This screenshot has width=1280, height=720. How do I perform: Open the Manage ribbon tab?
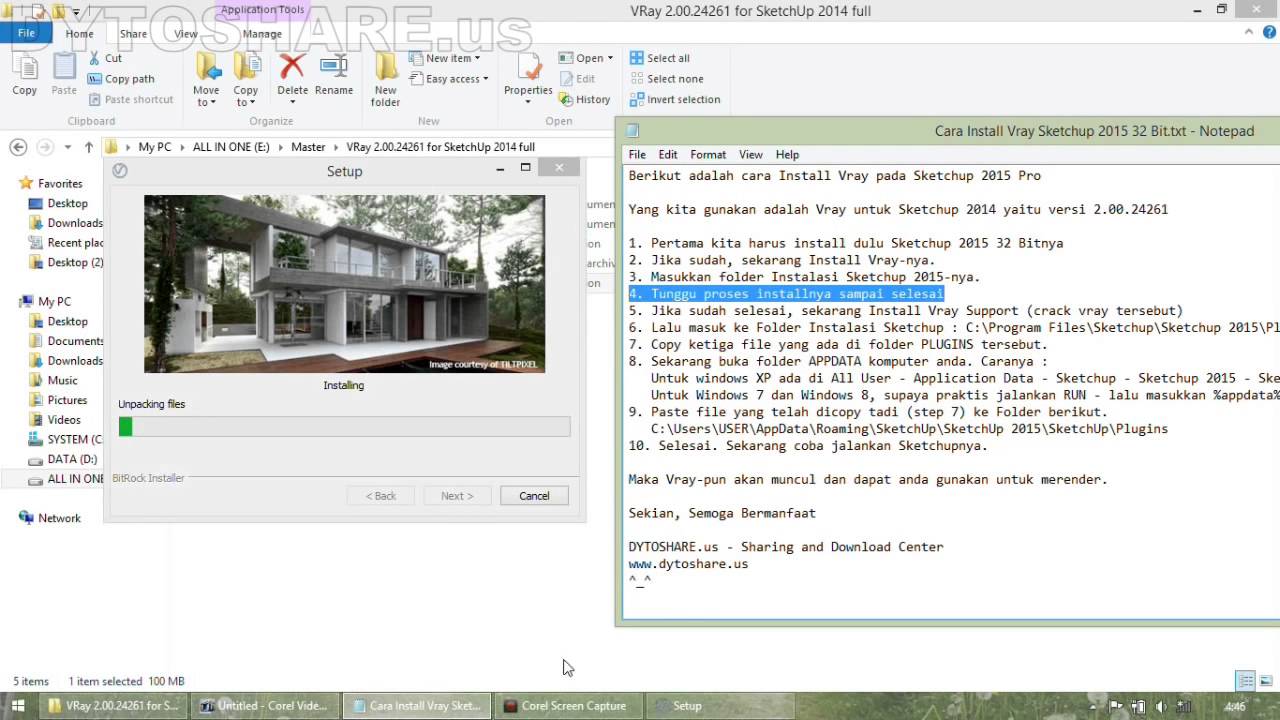[262, 33]
